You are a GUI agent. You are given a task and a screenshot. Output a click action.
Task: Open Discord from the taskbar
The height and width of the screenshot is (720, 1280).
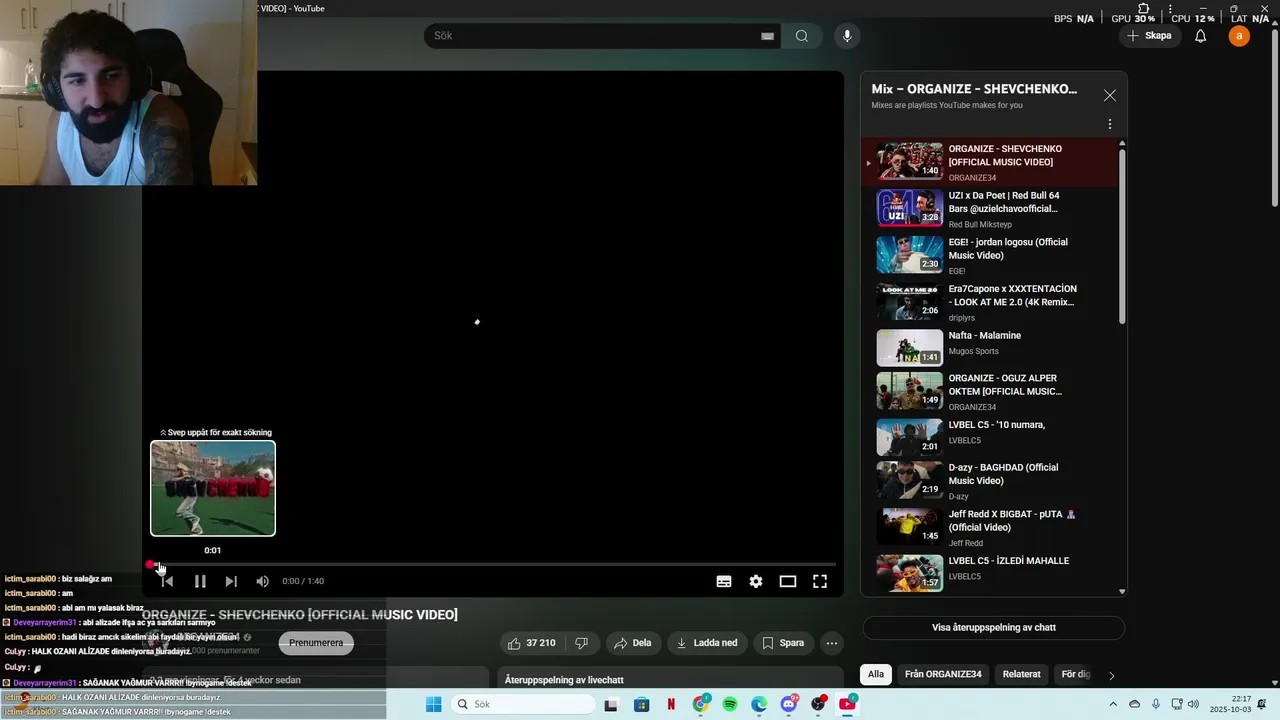pyautogui.click(x=789, y=704)
